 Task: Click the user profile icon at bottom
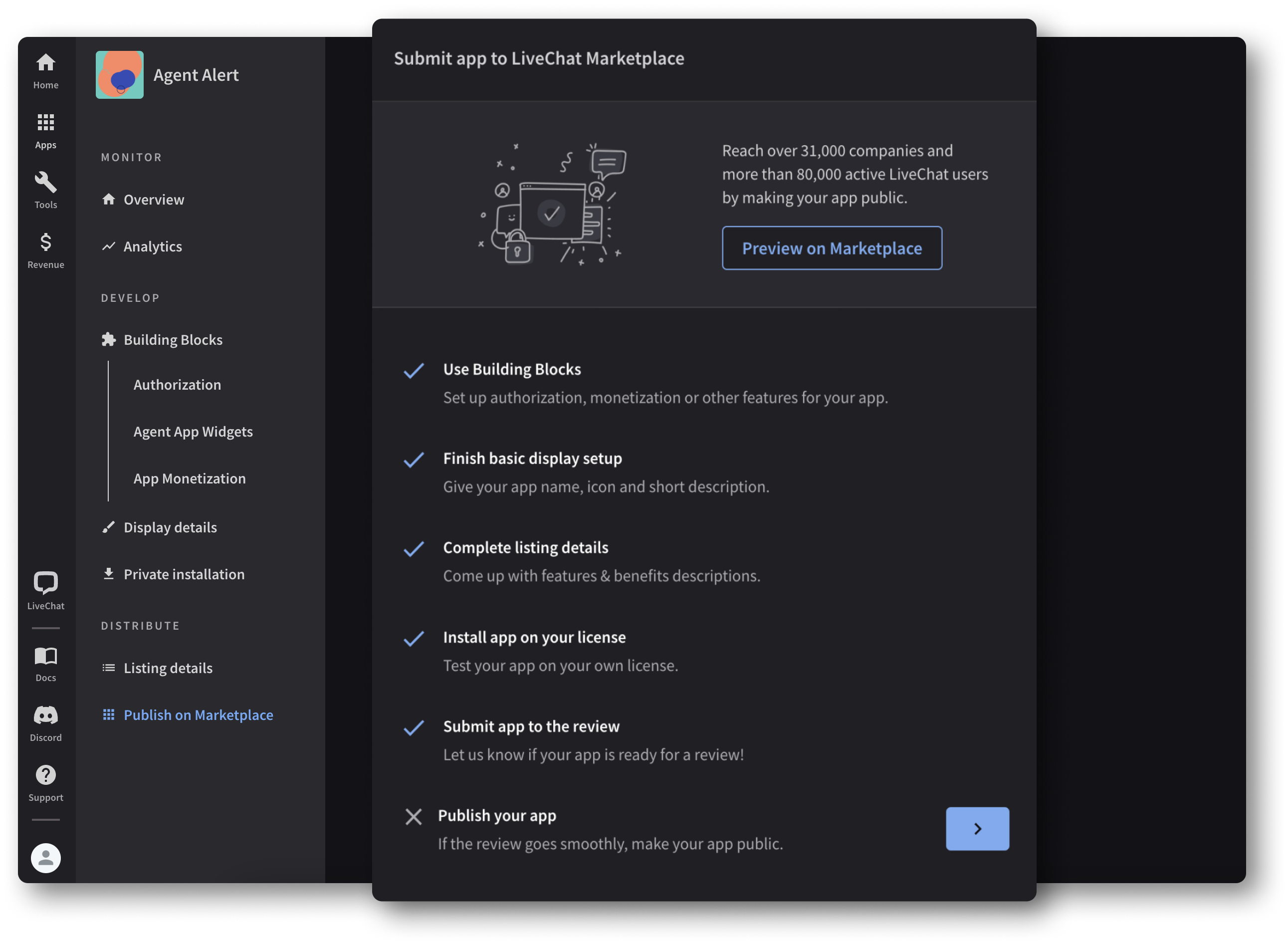(45, 857)
